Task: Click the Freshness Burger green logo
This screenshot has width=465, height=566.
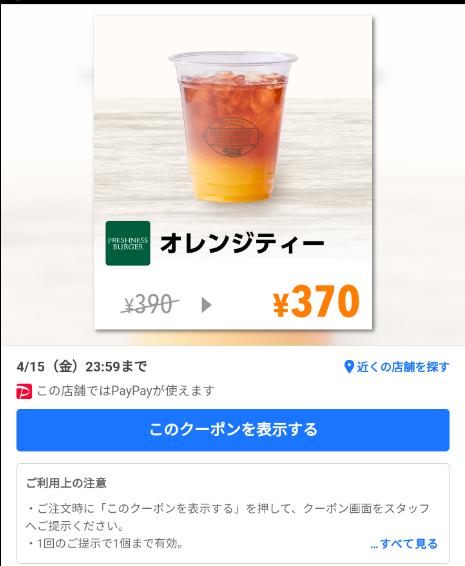Action: point(128,243)
